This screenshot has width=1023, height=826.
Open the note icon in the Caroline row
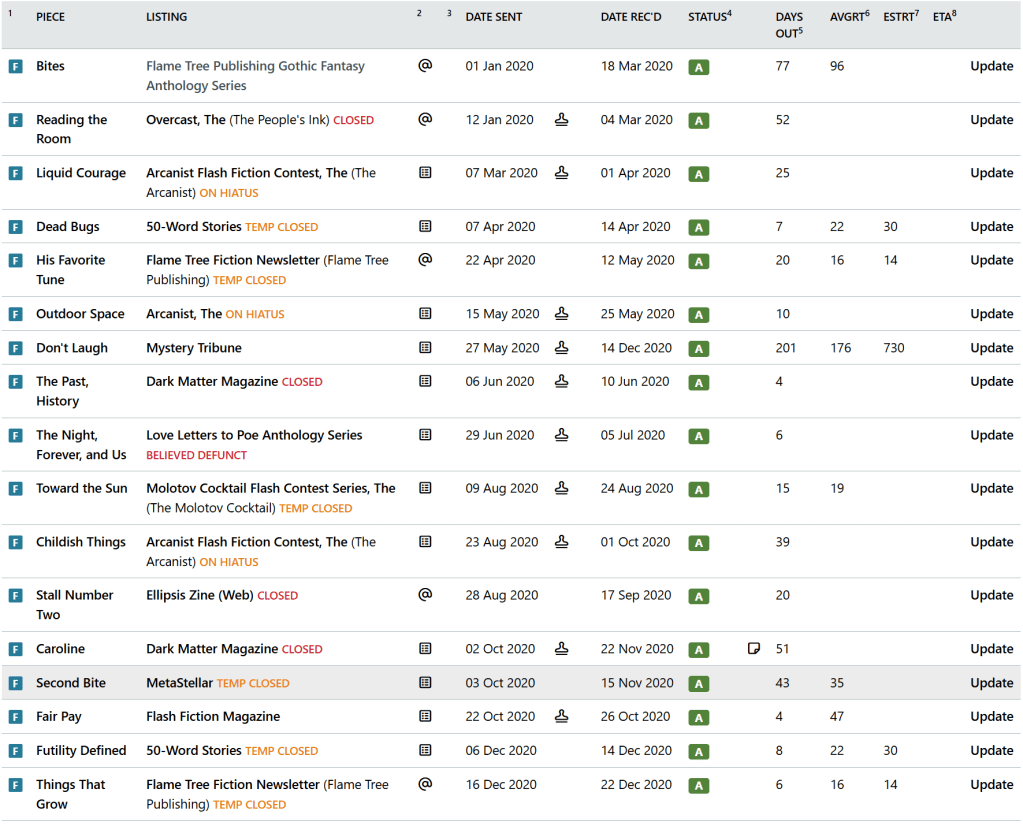754,649
